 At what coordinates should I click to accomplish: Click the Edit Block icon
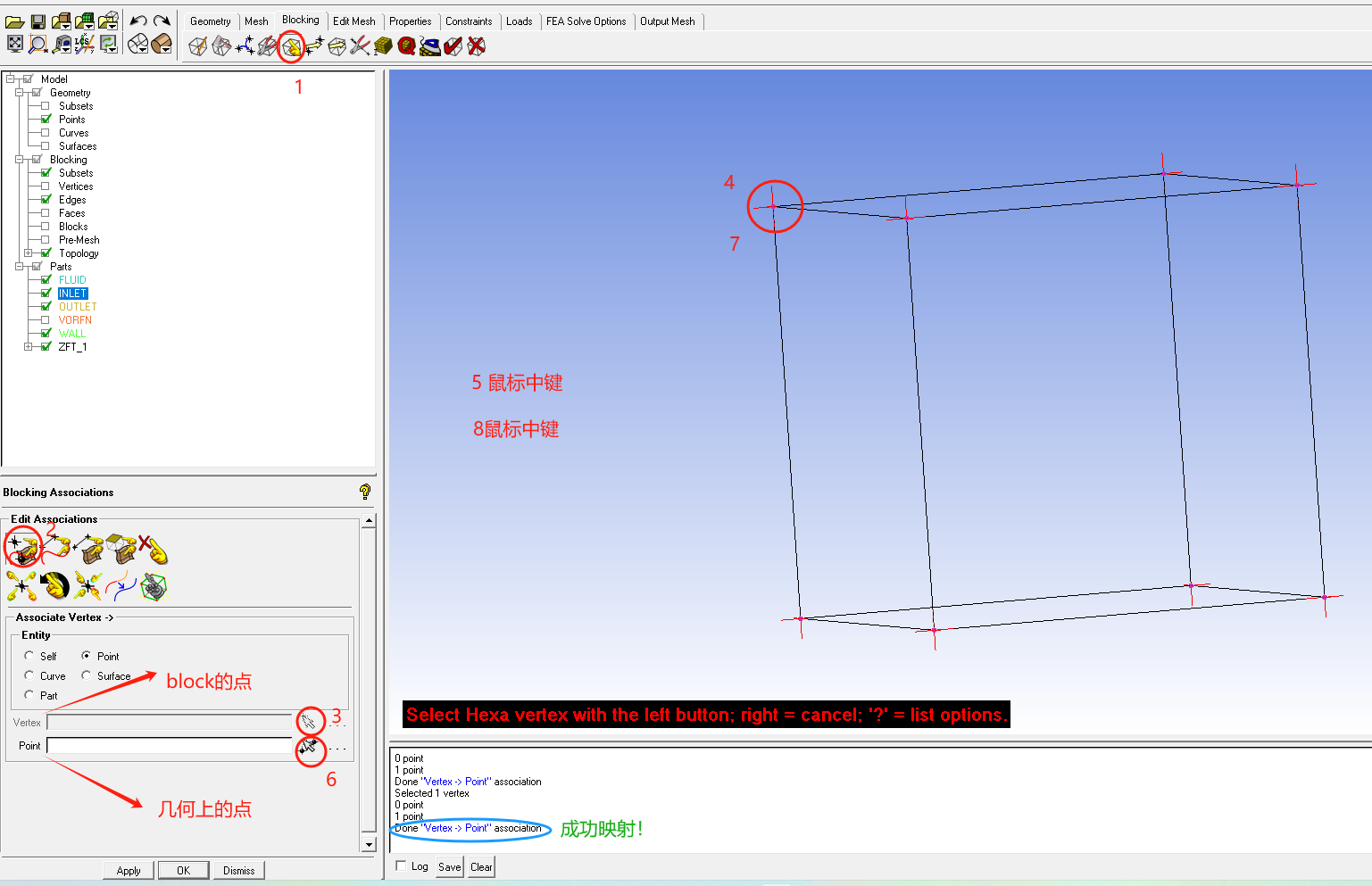267,46
